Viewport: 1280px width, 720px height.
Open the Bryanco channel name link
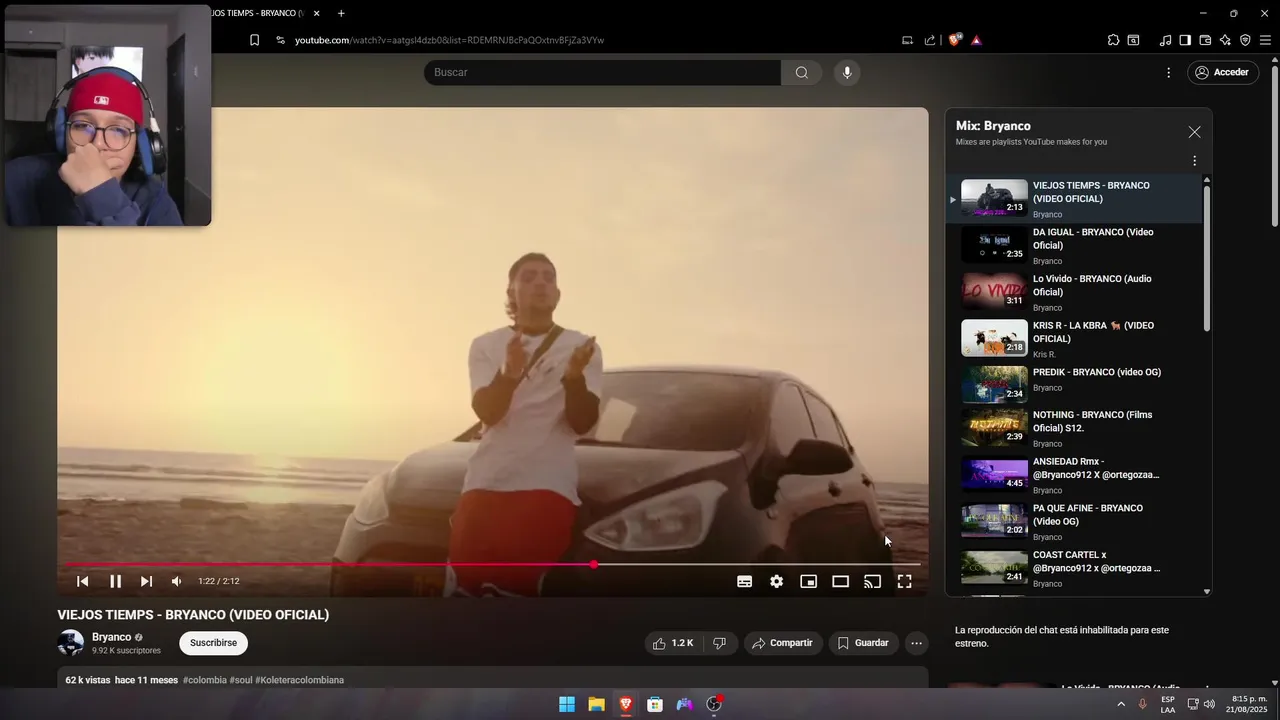point(111,637)
